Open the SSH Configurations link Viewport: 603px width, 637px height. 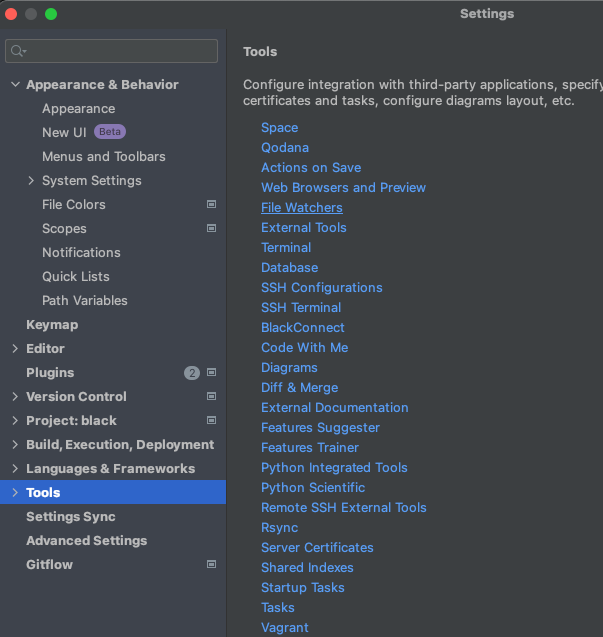(321, 287)
